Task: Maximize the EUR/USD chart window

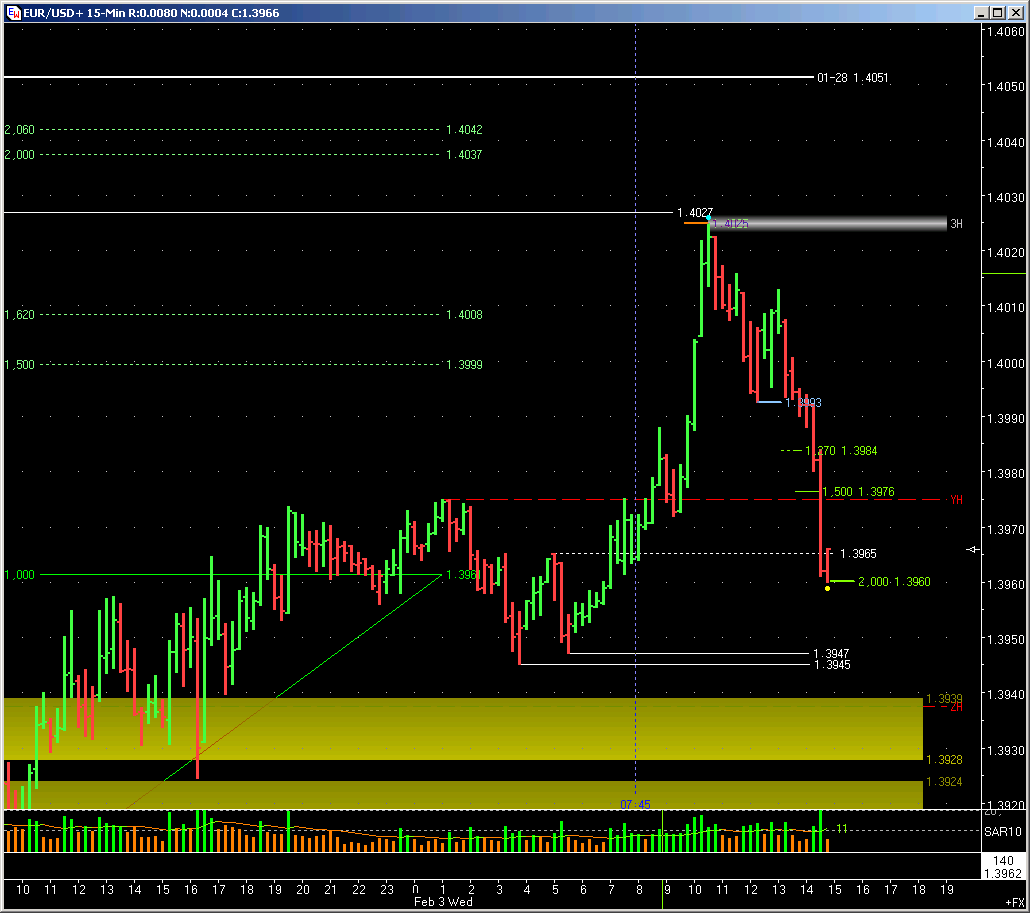Action: (998, 12)
